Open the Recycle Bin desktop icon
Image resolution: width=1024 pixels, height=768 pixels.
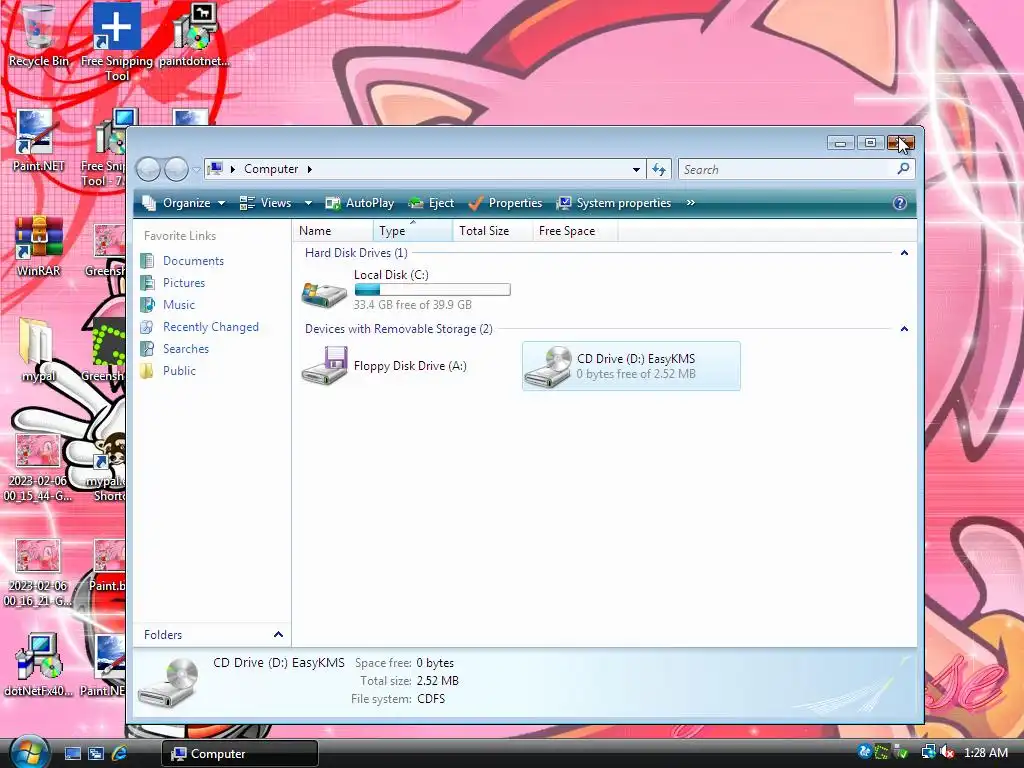[38, 36]
